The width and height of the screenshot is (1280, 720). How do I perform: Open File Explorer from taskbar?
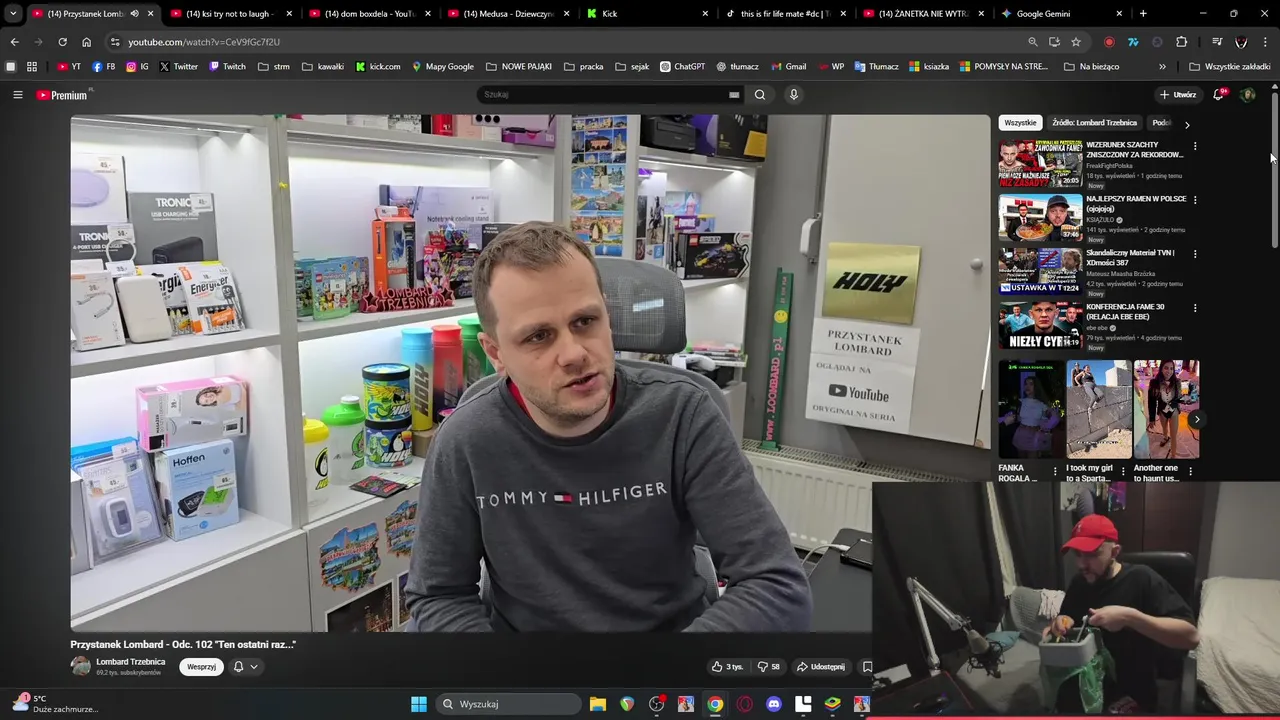[598, 704]
